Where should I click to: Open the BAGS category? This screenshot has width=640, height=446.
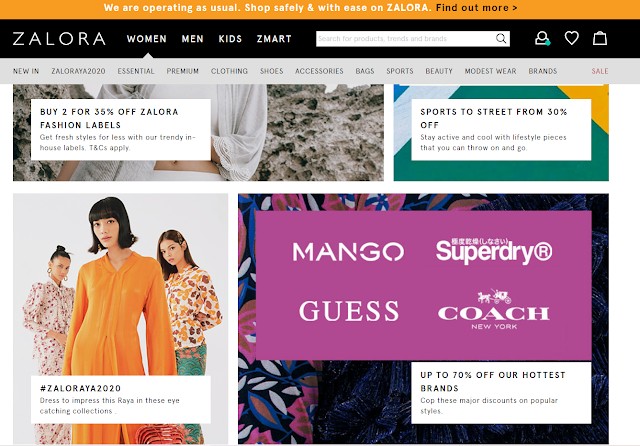point(364,71)
